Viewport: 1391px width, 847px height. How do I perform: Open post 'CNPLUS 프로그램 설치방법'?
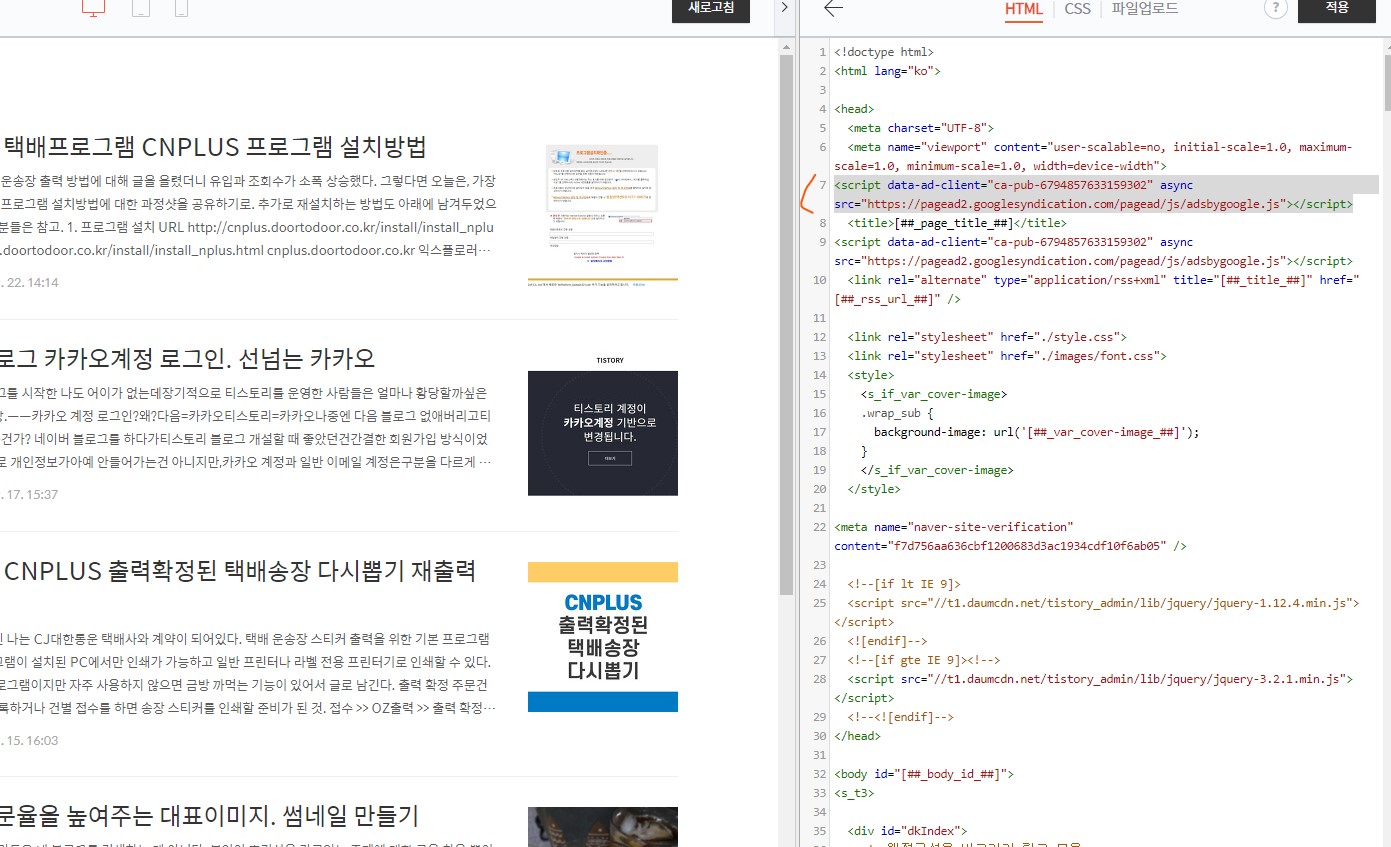[215, 146]
